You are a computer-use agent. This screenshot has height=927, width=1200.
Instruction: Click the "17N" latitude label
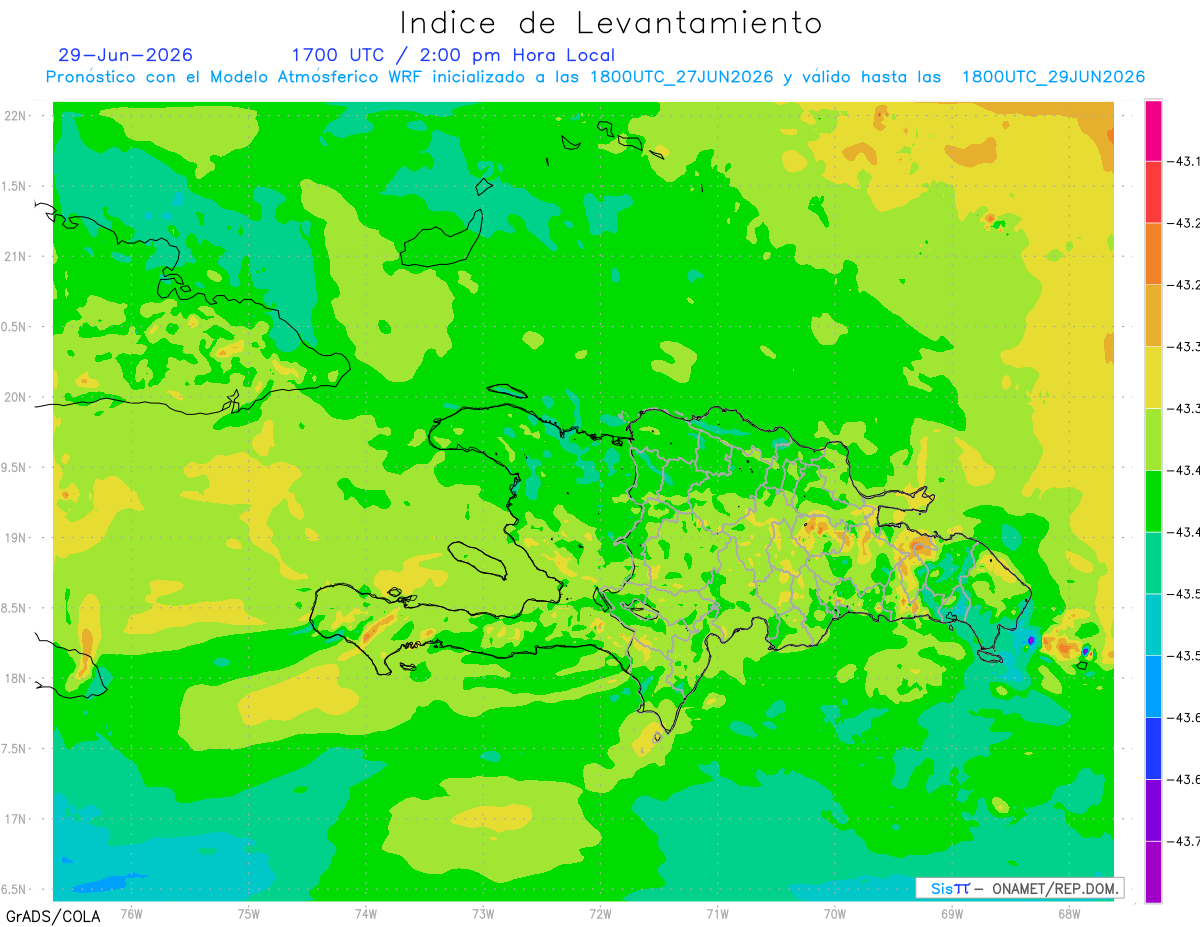click(x=17, y=819)
